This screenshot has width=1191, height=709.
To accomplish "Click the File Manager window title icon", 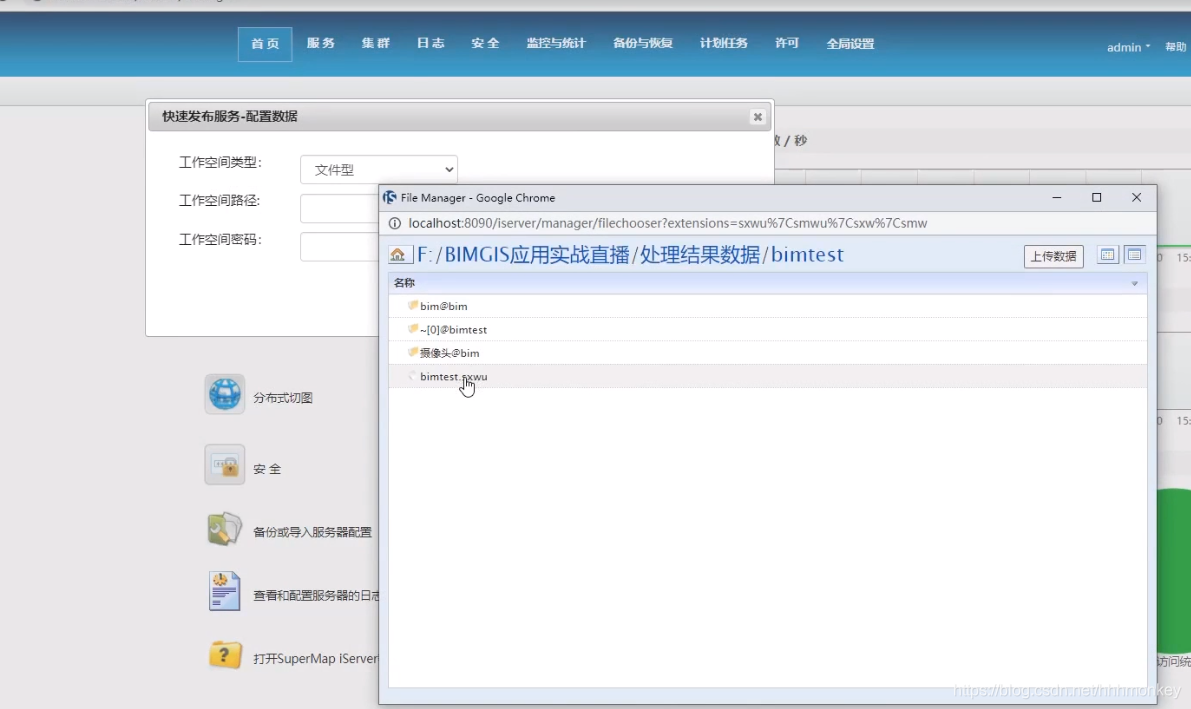I will click(x=390, y=198).
